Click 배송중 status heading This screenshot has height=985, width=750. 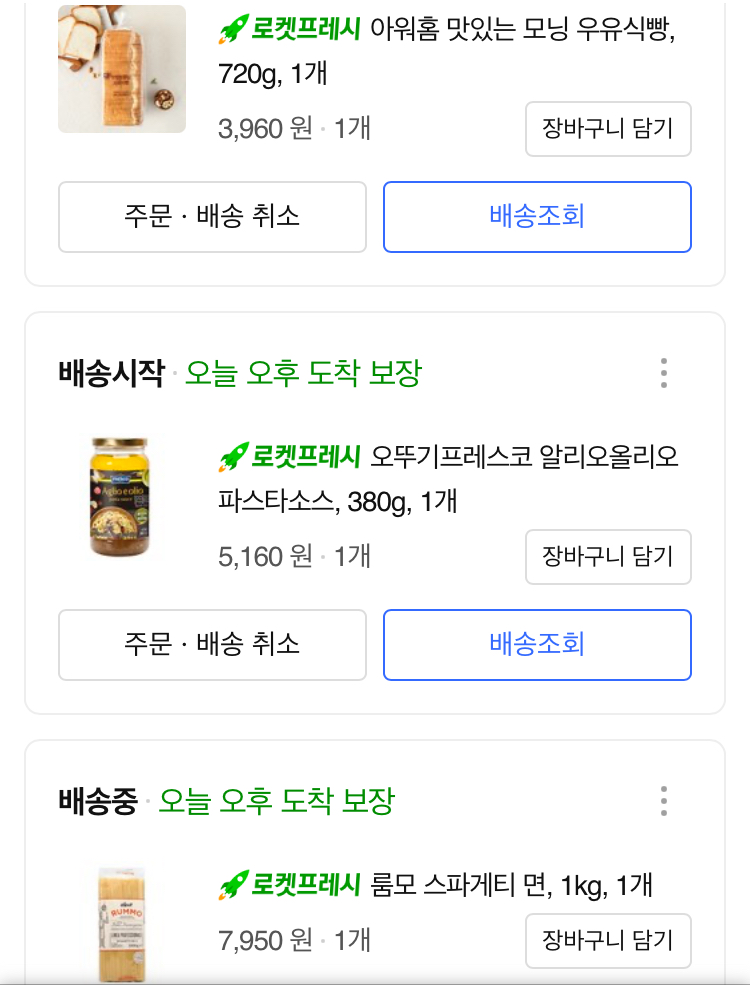98,801
